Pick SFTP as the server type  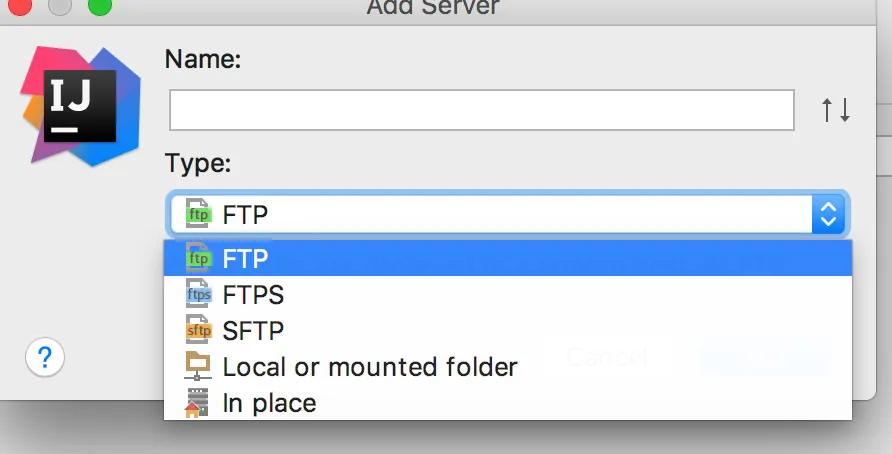[254, 330]
